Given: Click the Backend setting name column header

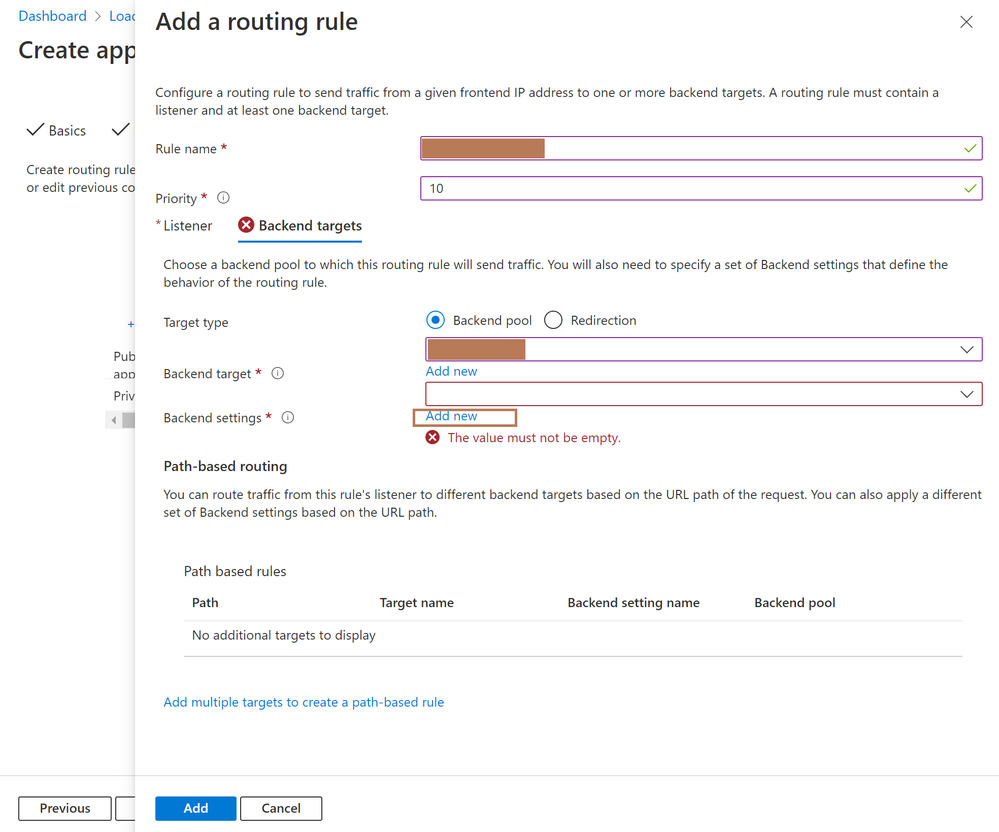Looking at the screenshot, I should pos(633,603).
